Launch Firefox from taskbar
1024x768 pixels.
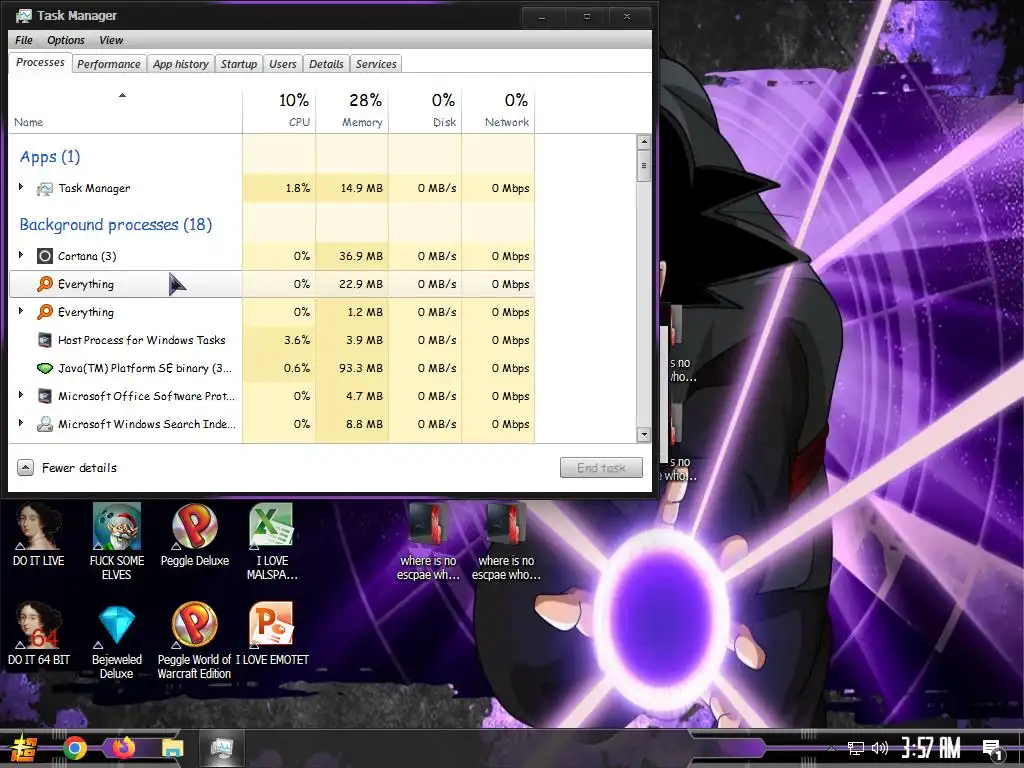[x=123, y=748]
